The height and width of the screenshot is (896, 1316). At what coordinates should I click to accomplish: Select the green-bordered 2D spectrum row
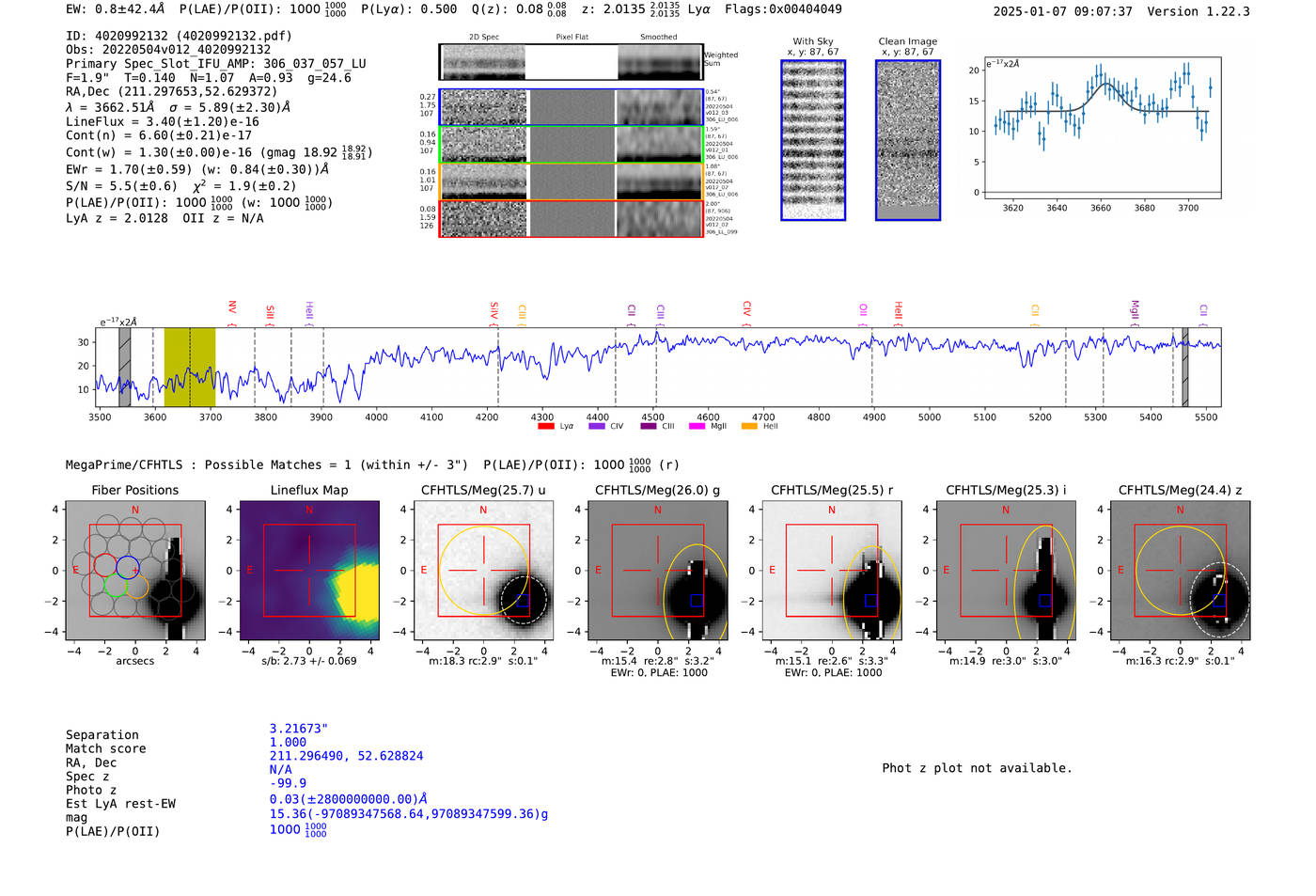[572, 145]
